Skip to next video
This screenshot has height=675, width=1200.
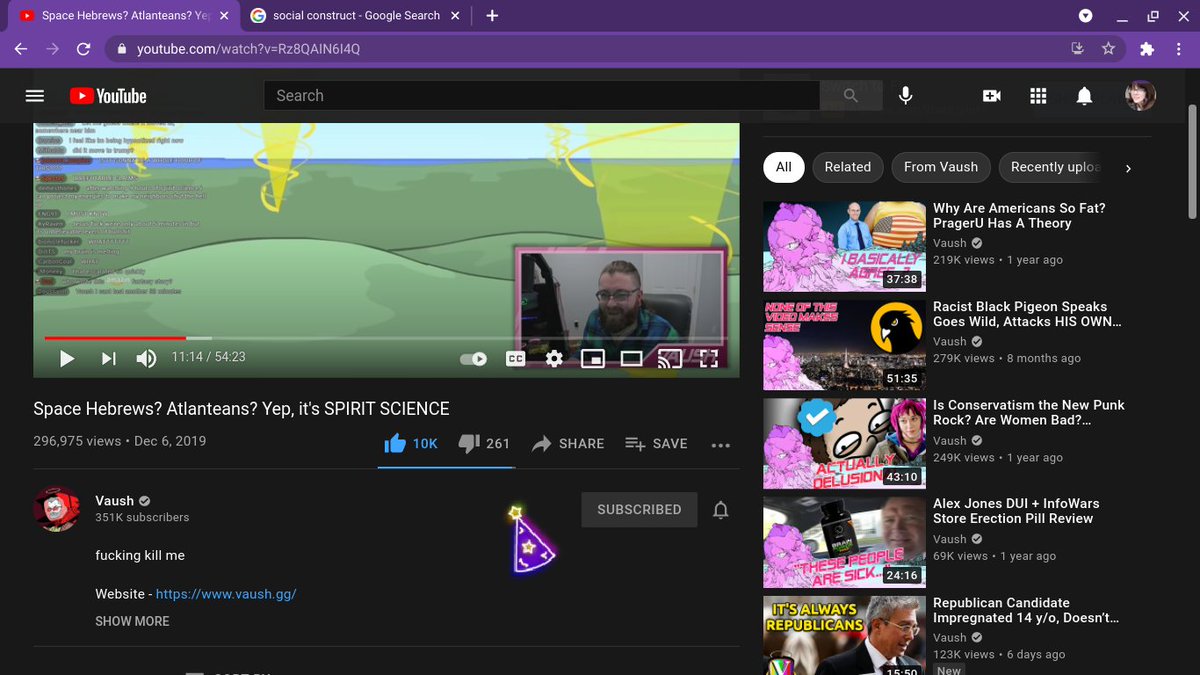(x=109, y=358)
